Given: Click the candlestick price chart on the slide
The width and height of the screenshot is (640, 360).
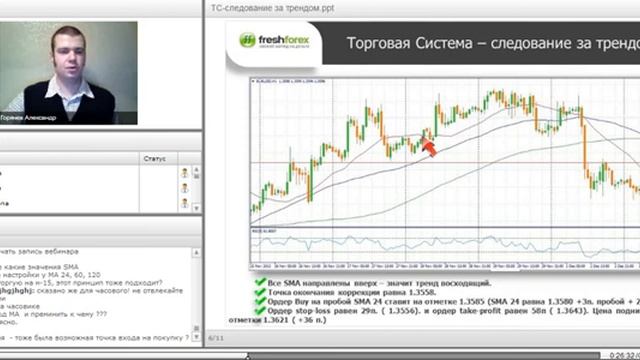Looking at the screenshot, I should (x=445, y=152).
